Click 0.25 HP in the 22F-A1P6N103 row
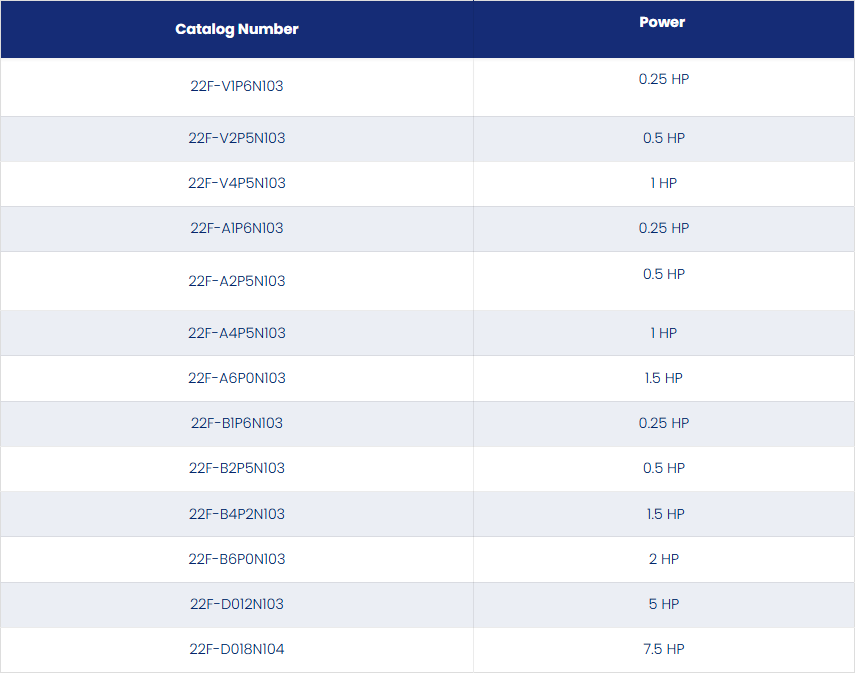 [664, 228]
